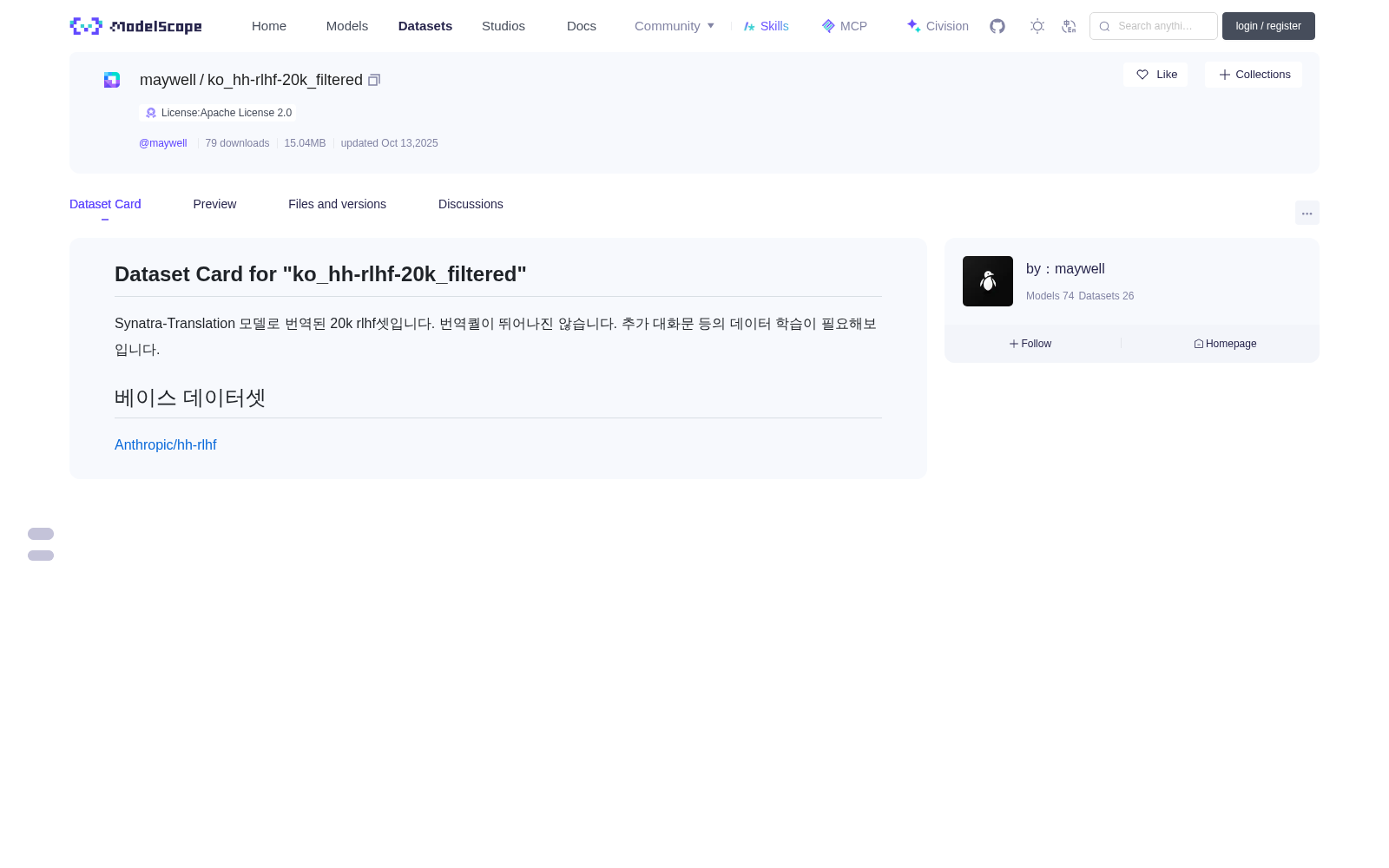Screen dimensions: 1389x868
Task: Click the Apache License 2.0 tag
Action: pyautogui.click(x=218, y=113)
